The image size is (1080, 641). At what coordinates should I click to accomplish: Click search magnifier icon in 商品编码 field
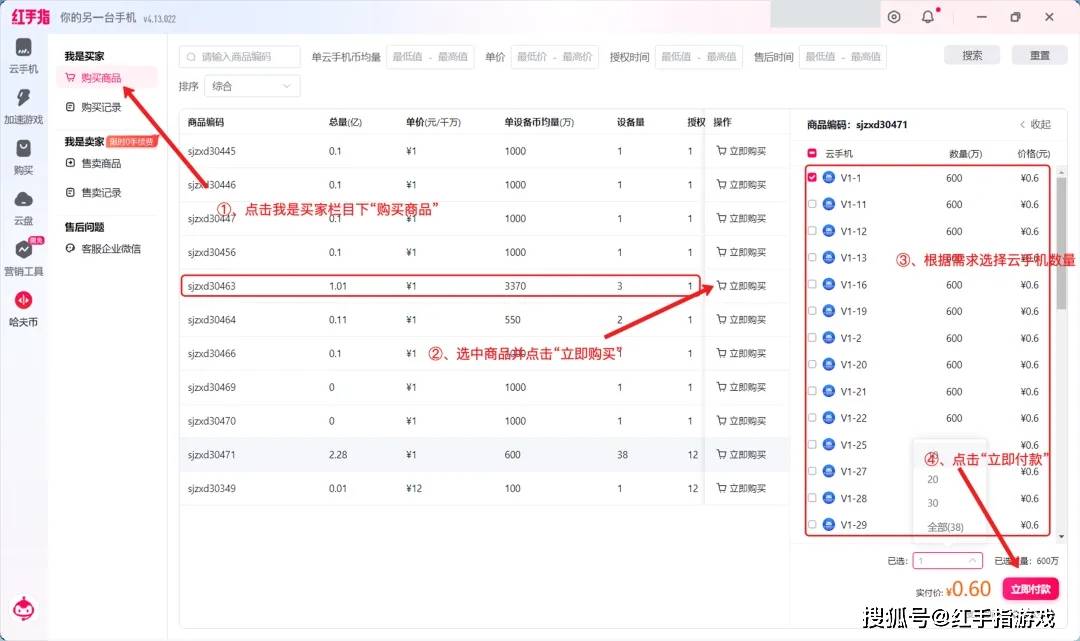(191, 56)
